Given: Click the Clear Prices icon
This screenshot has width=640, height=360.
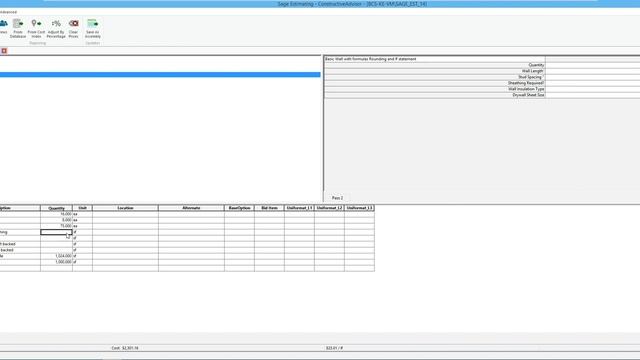Looking at the screenshot, I should coord(73,29).
